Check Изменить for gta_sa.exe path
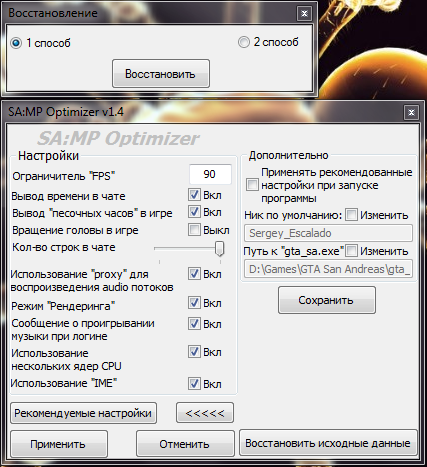The height and width of the screenshot is (467, 427). coord(351,251)
